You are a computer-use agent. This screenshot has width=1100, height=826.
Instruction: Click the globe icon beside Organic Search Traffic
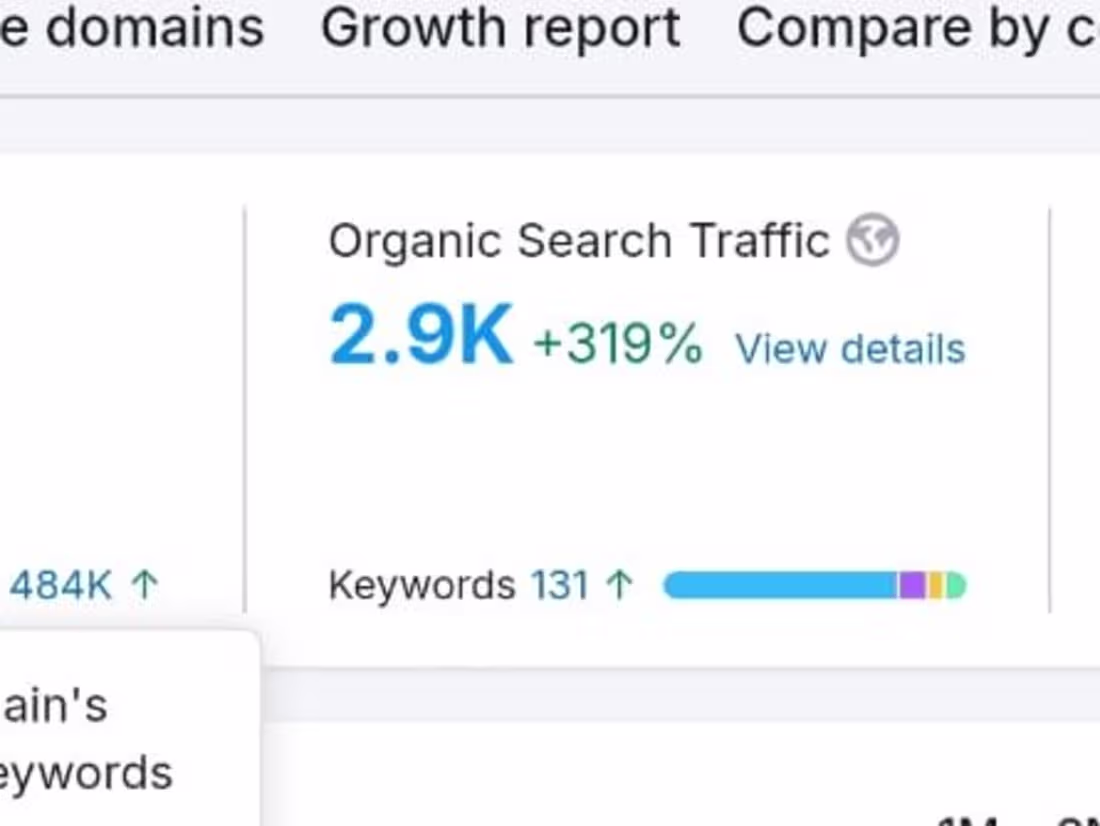coord(871,239)
